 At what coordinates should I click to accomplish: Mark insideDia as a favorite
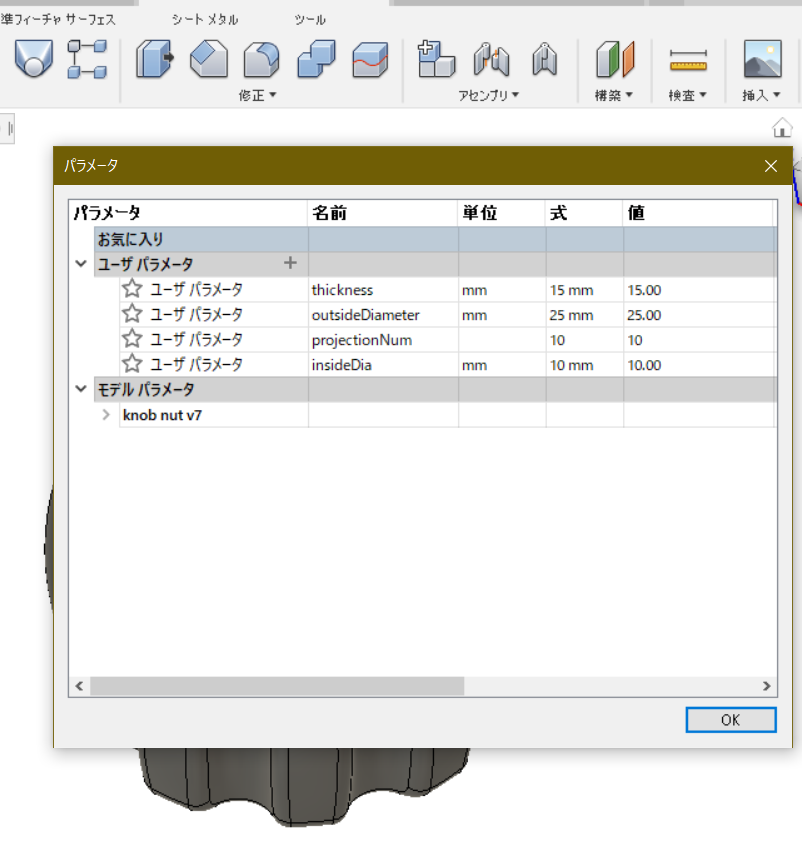(132, 364)
